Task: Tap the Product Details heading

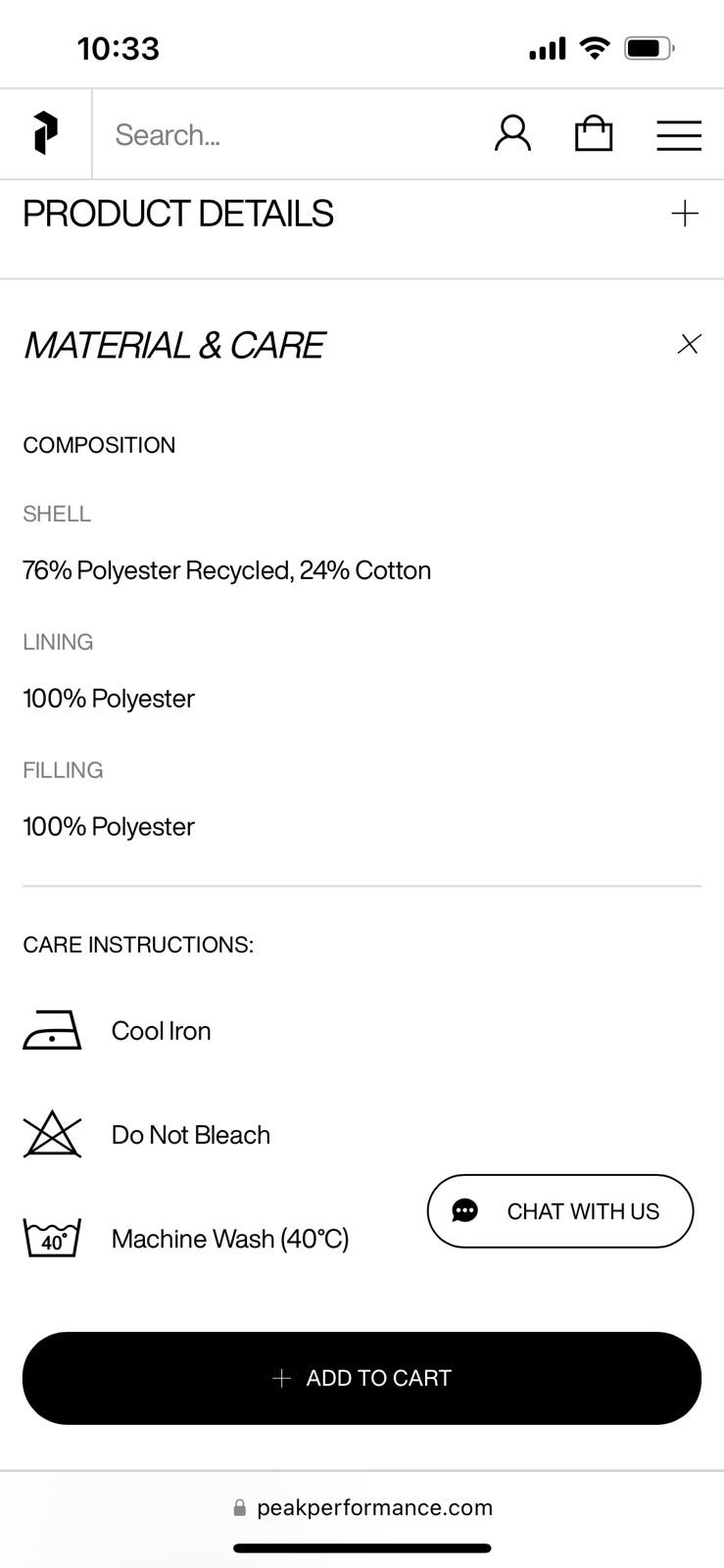Action: point(178,214)
